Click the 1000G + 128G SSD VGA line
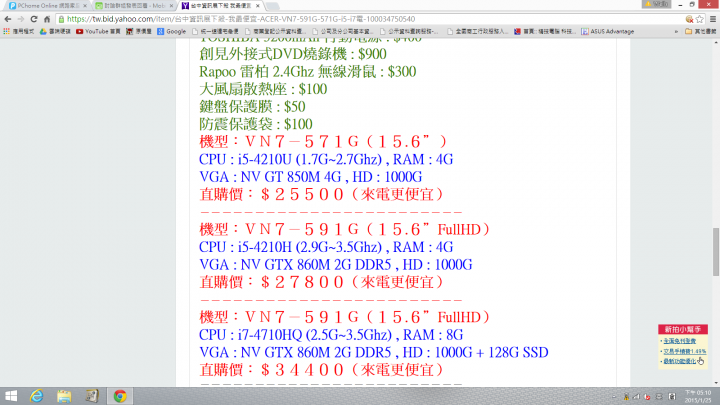This screenshot has height=405, width=720. pyautogui.click(x=374, y=352)
